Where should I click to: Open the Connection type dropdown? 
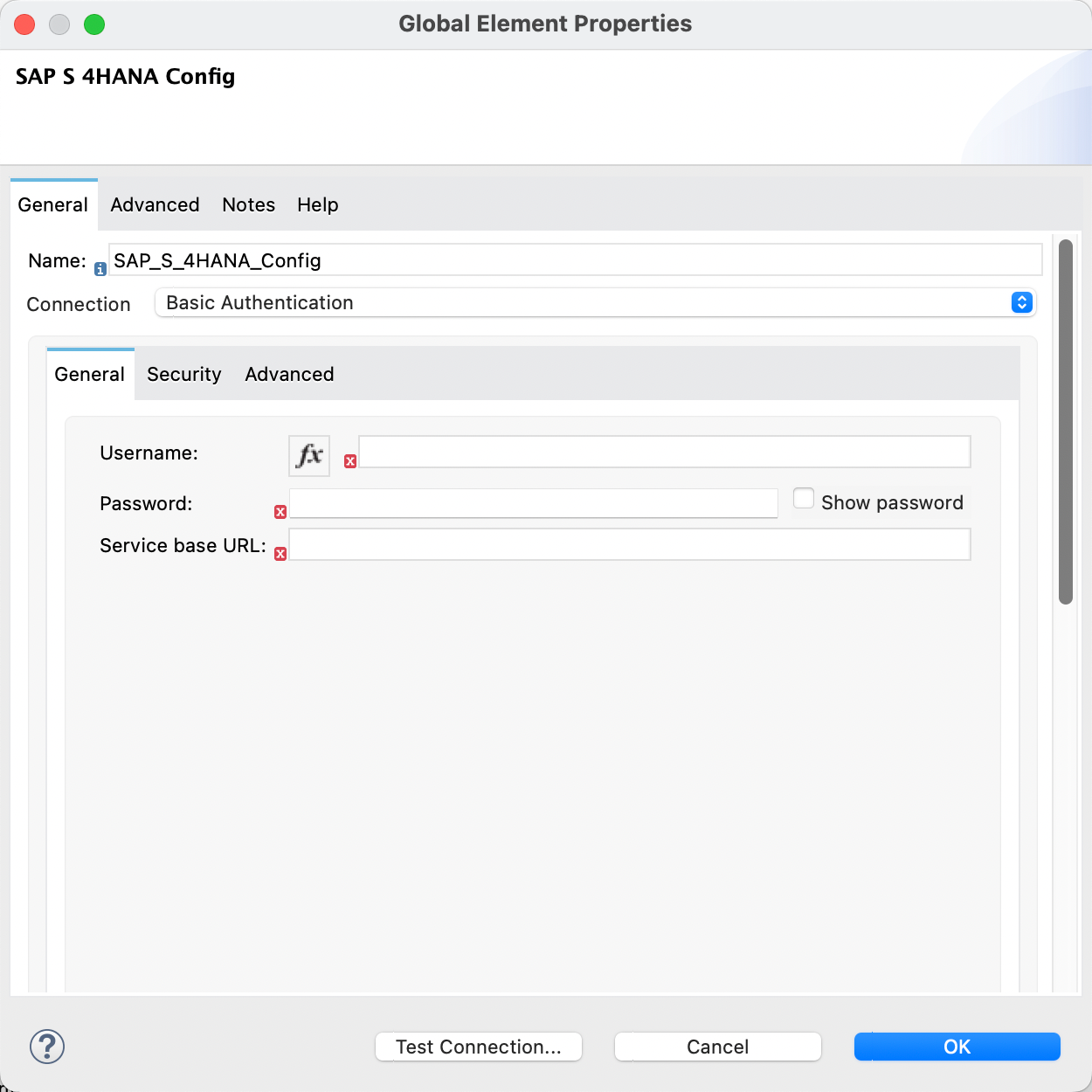pos(595,302)
